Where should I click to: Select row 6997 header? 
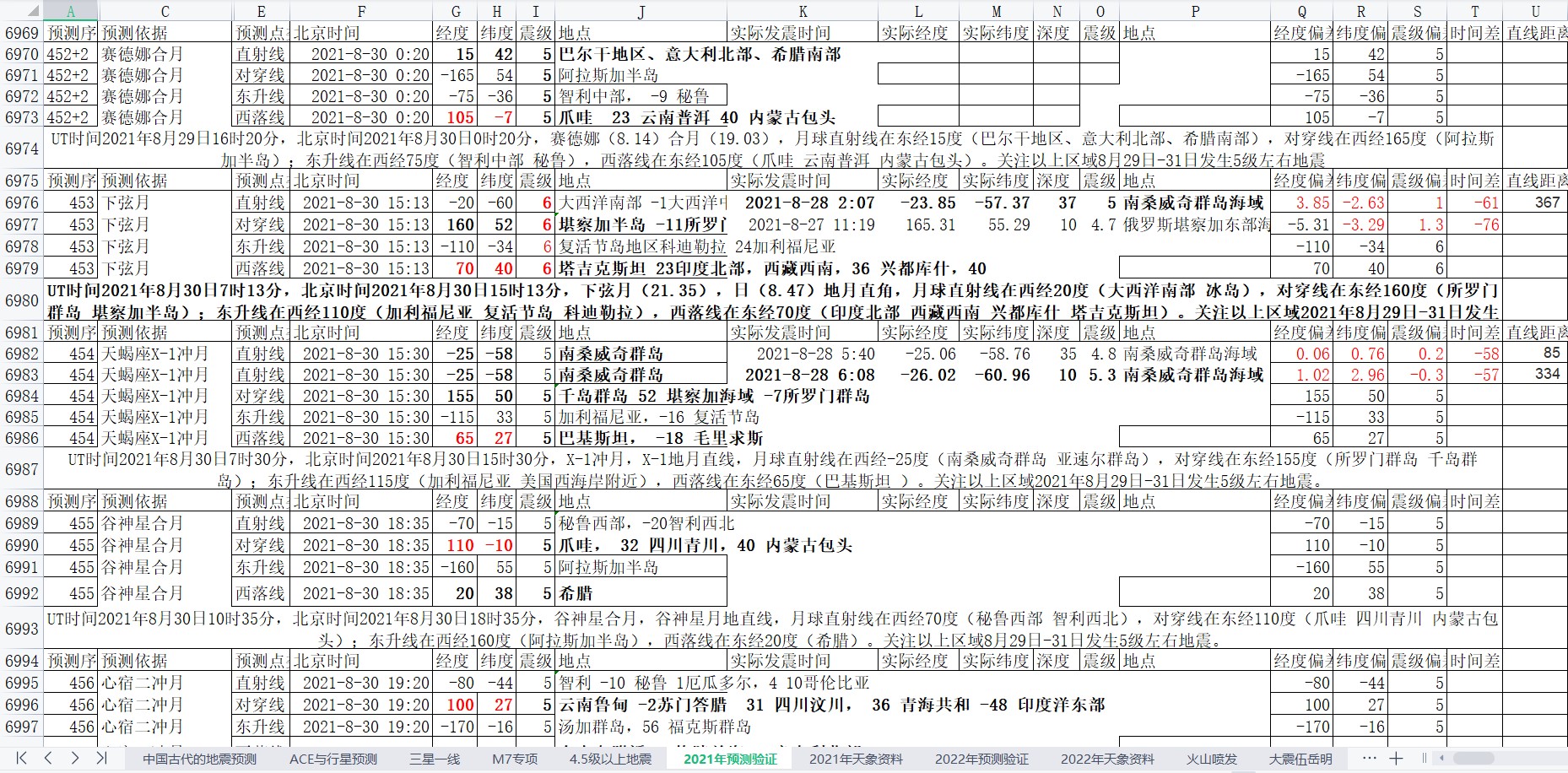coord(21,727)
